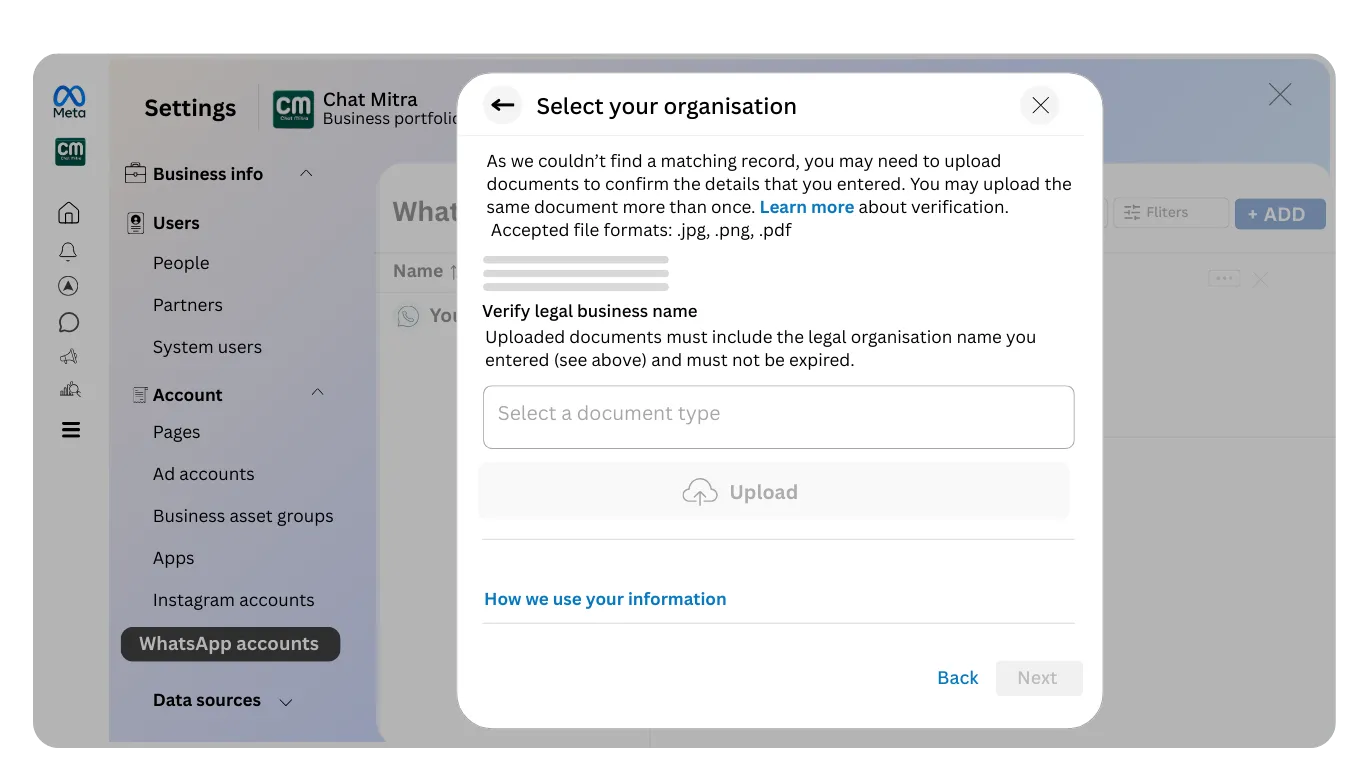Collapse the Account section
This screenshot has height=768, width=1366.
[317, 393]
